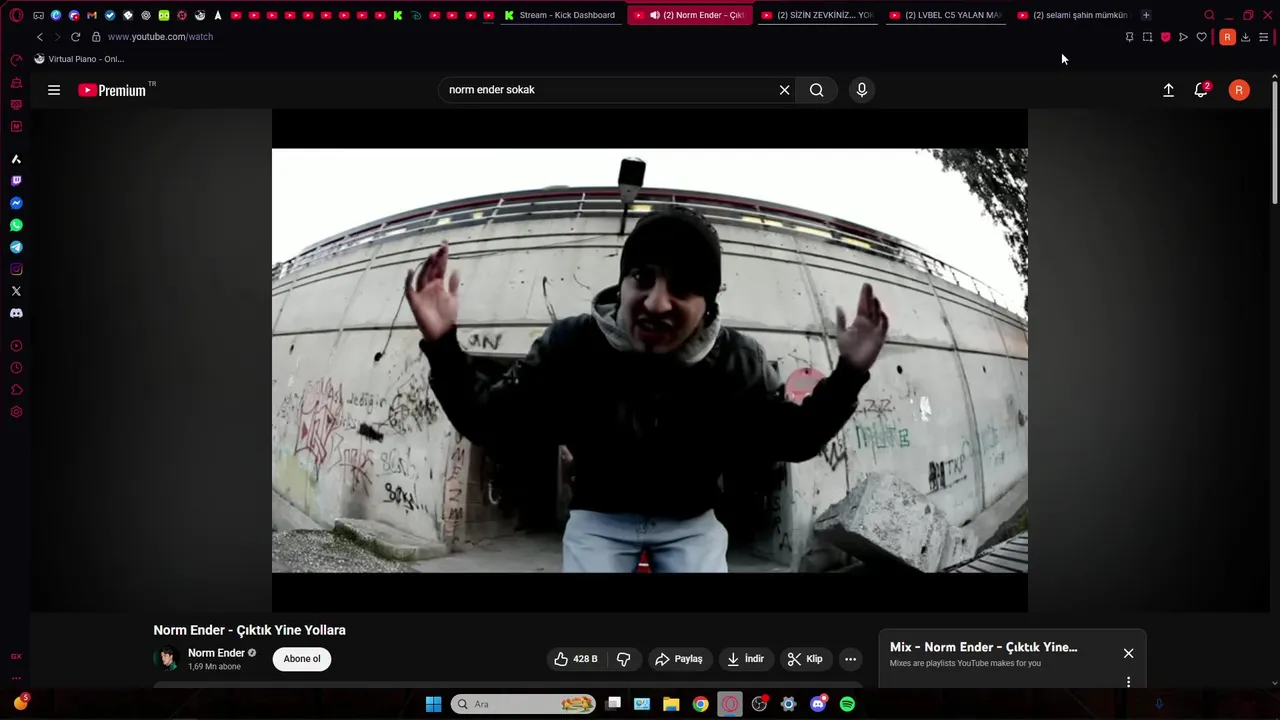Open sidebar settings gear icon
1280x720 pixels.
(16, 412)
